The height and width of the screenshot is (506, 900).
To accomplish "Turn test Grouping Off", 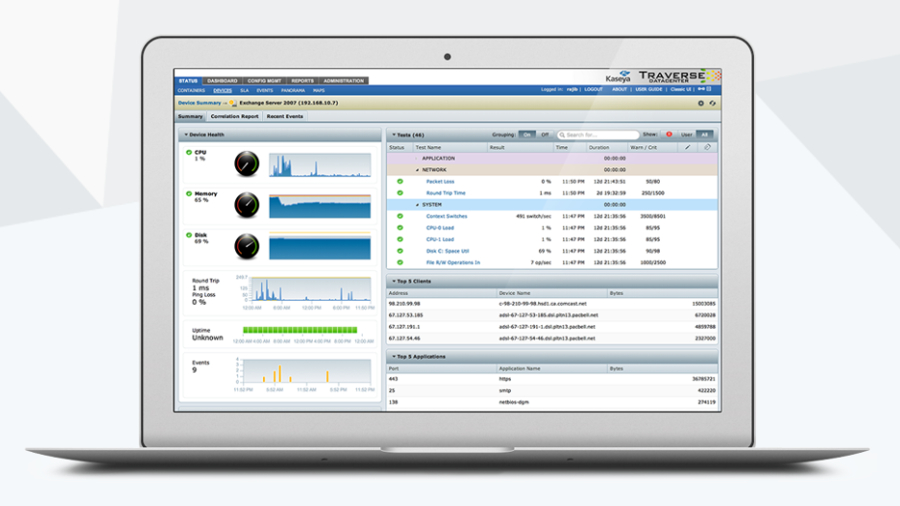I will 545,135.
